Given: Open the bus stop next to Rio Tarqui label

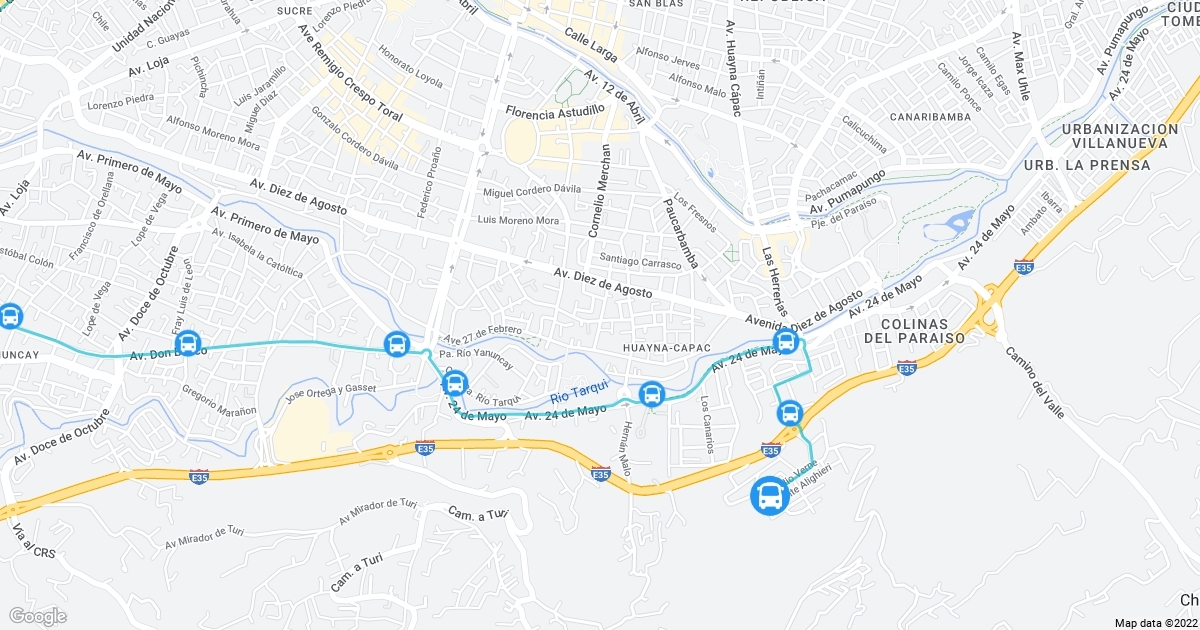Looking at the screenshot, I should click(x=652, y=394).
